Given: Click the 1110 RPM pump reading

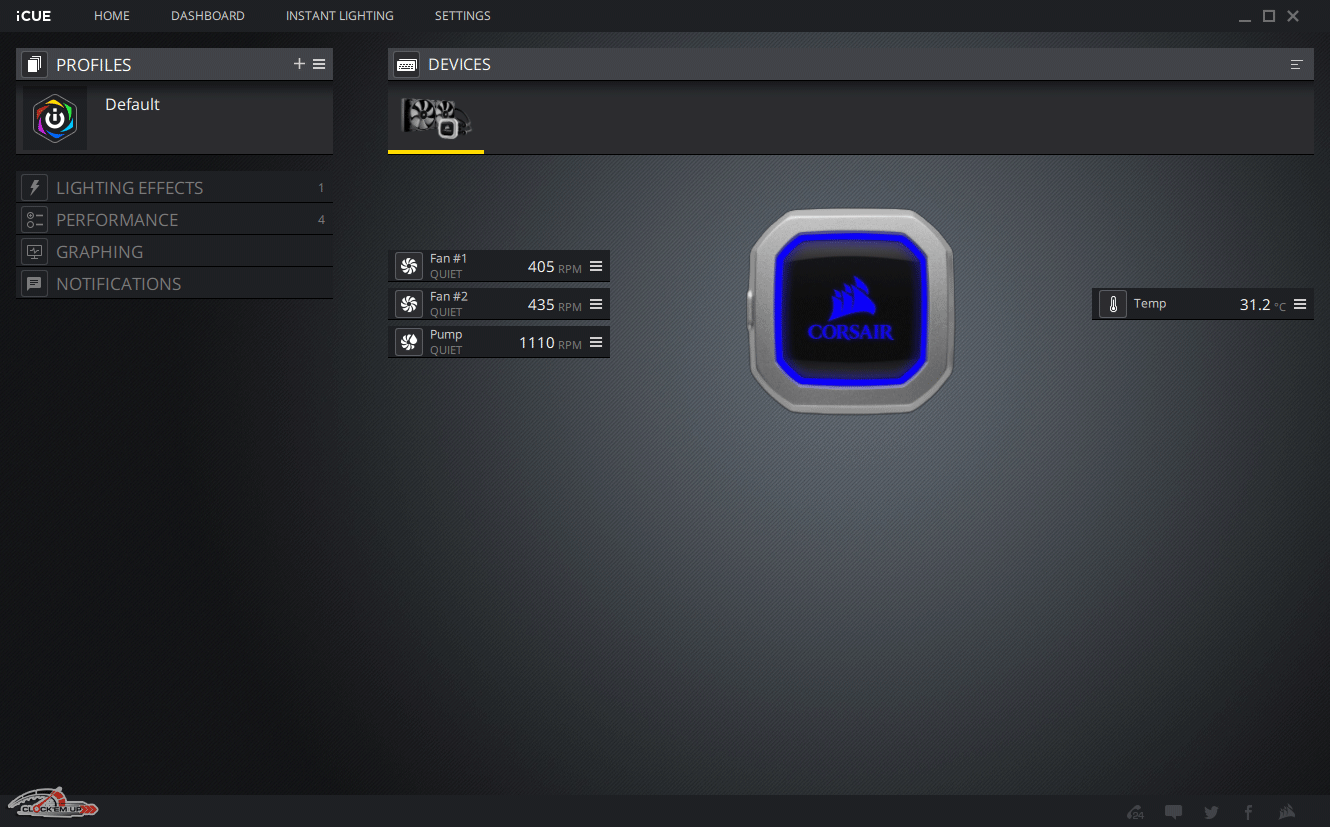Looking at the screenshot, I should (550, 343).
